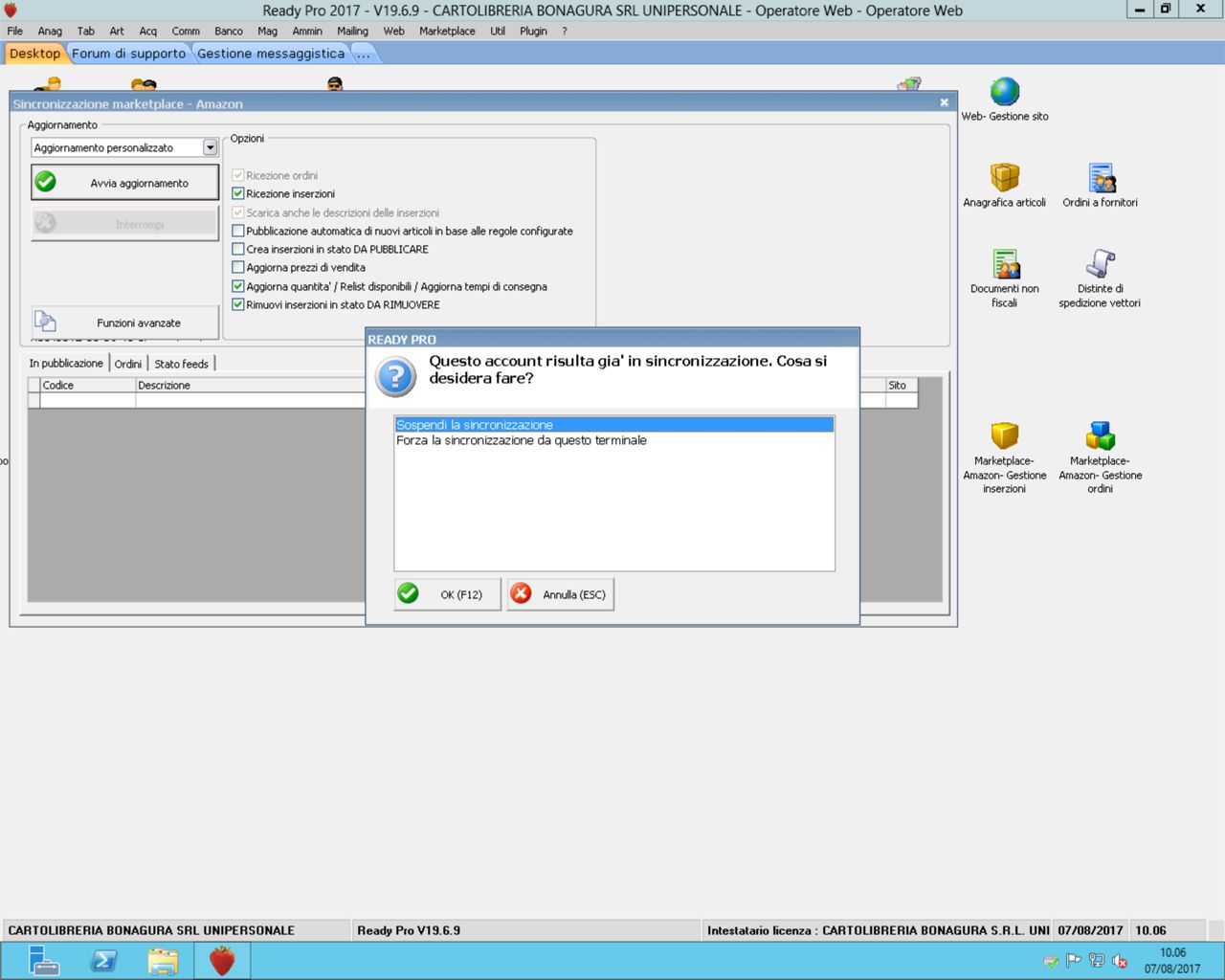Viewport: 1225px width, 980px height.
Task: Switch to the Forum di supporto tab
Action: click(129, 54)
